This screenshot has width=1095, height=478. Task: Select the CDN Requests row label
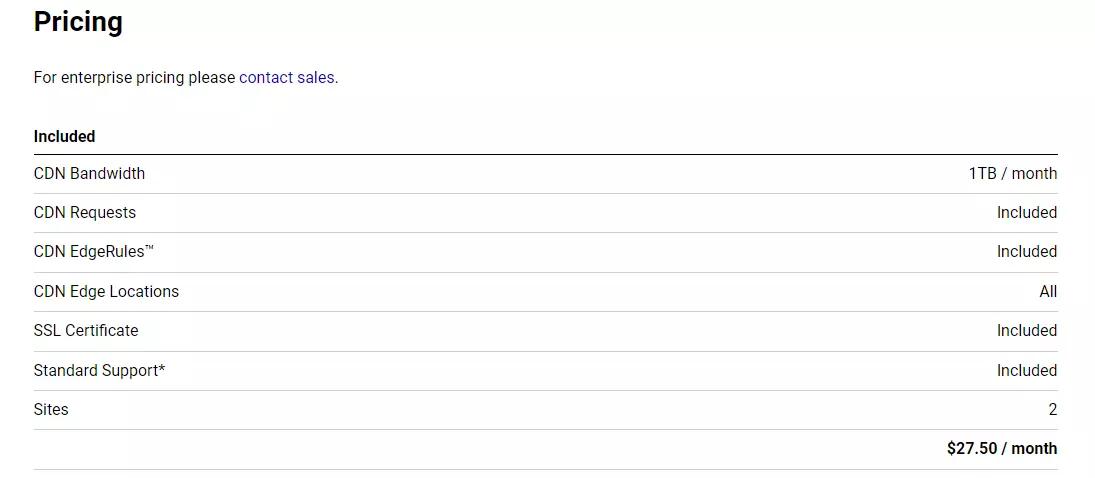tap(84, 212)
